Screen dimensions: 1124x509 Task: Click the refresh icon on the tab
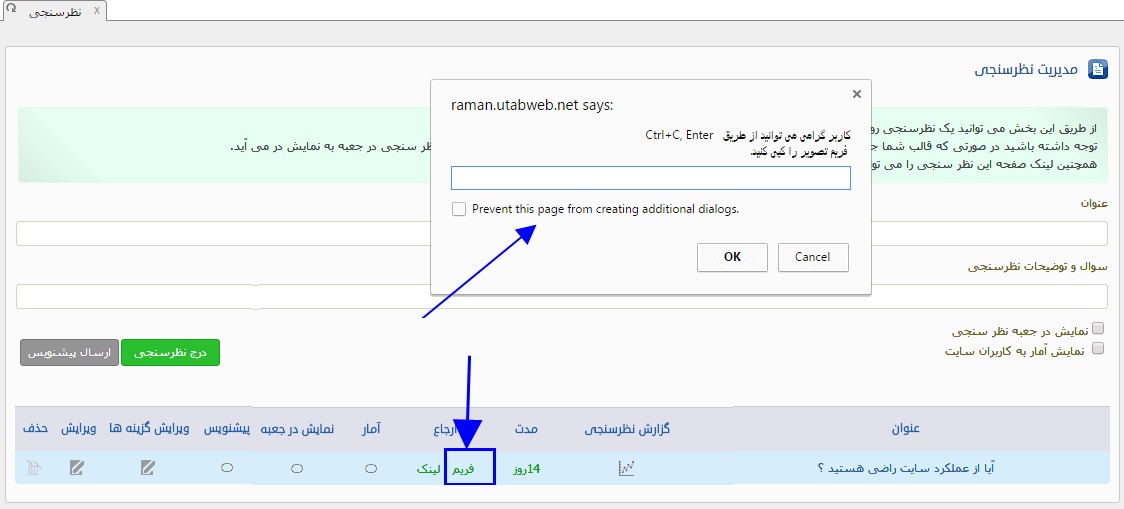[x=10, y=7]
